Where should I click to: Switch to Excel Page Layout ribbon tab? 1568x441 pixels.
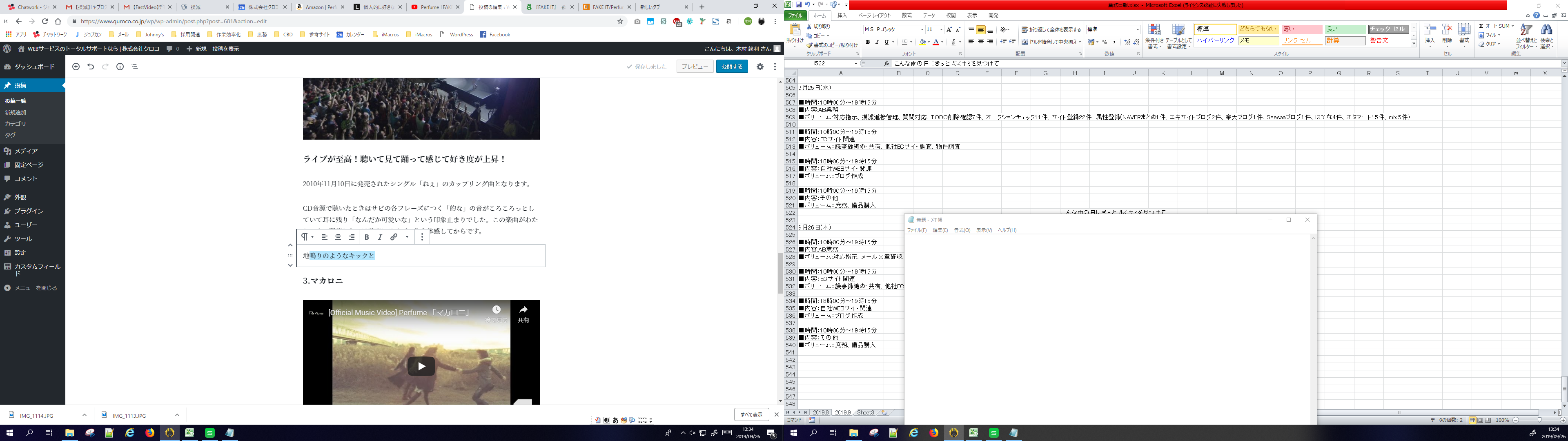click(874, 15)
